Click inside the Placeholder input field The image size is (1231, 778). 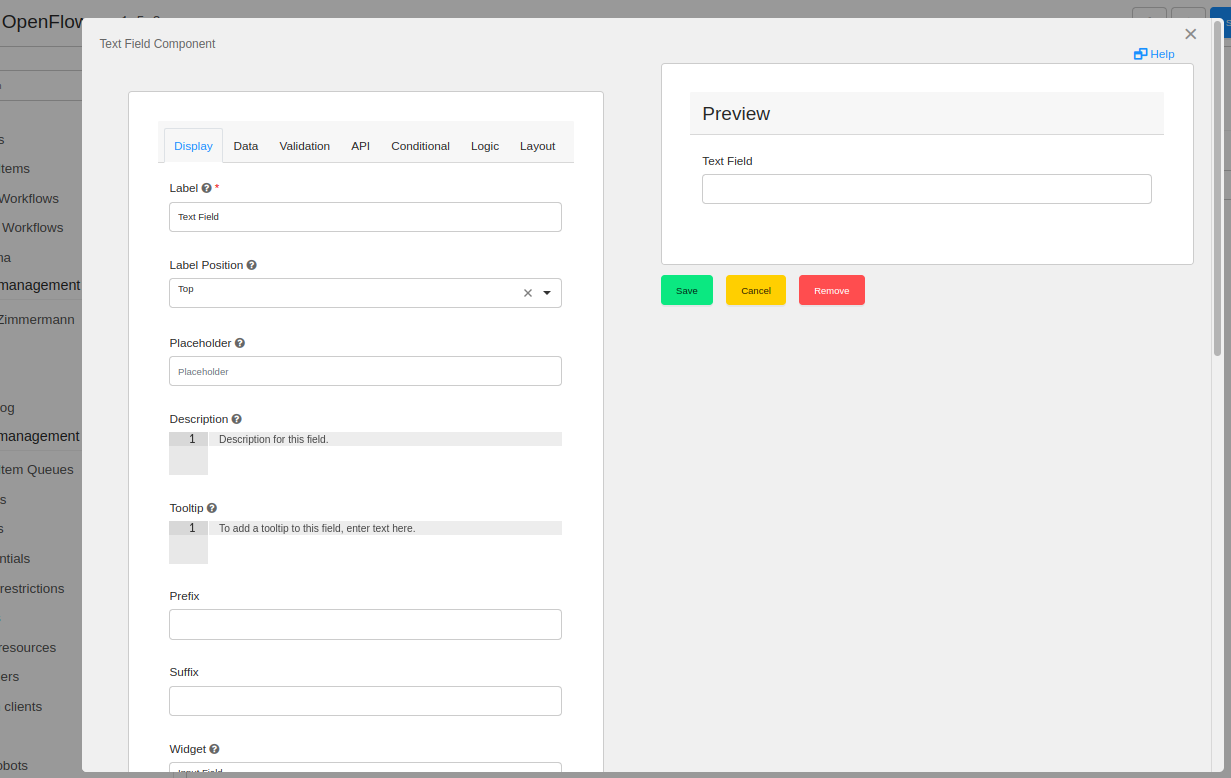[x=365, y=371]
